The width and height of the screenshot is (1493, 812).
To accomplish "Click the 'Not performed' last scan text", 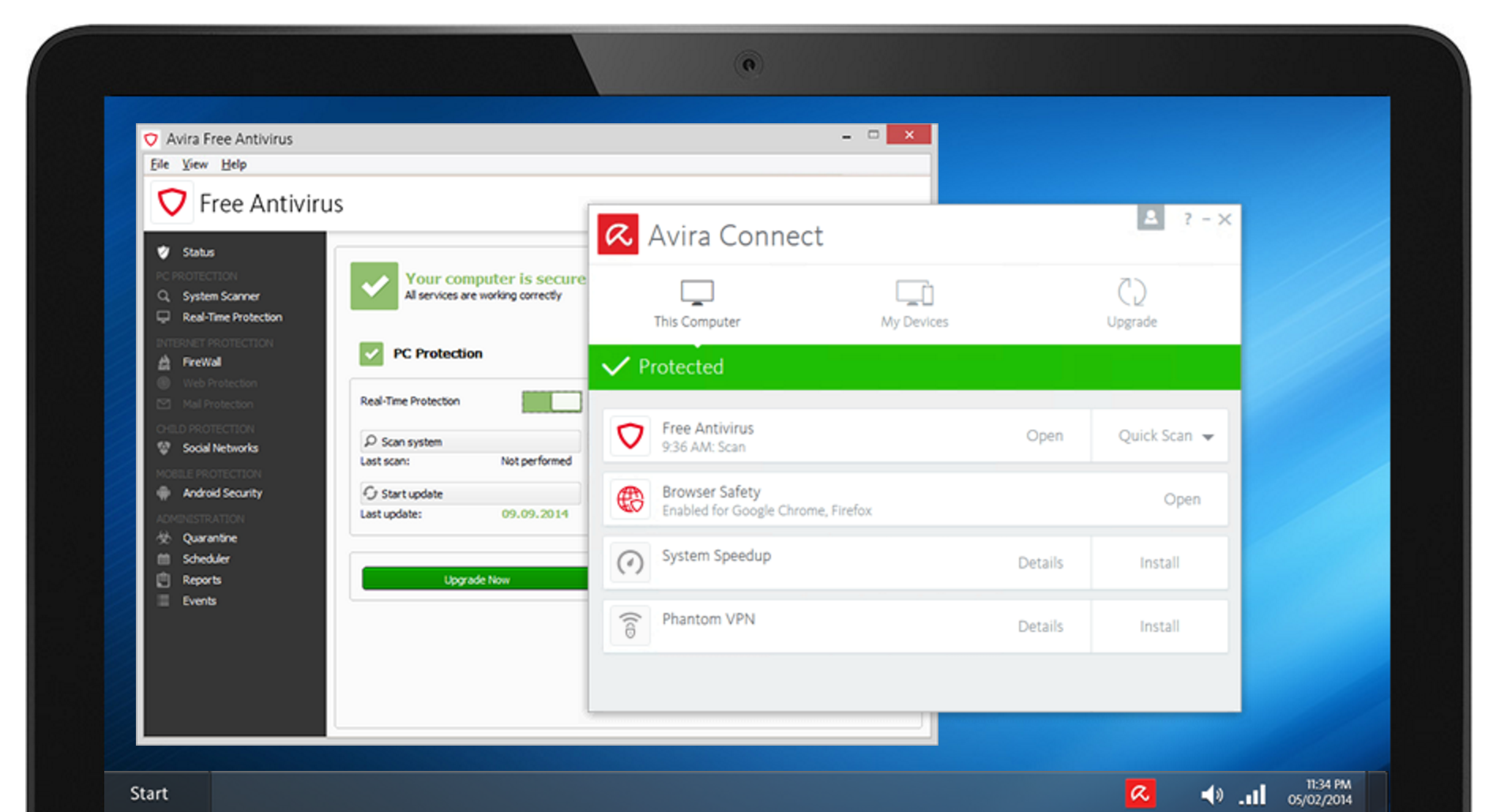I will tap(536, 461).
